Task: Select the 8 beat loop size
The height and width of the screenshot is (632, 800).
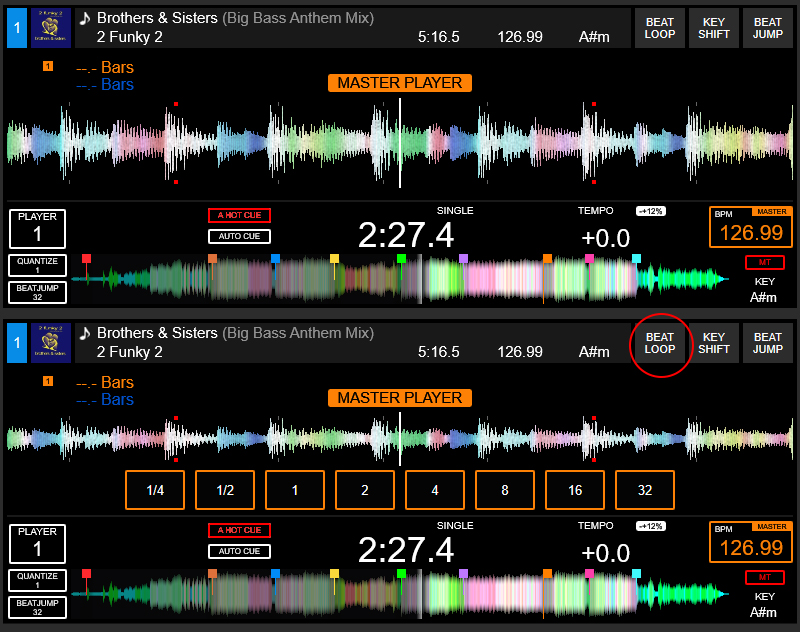Action: pos(505,490)
